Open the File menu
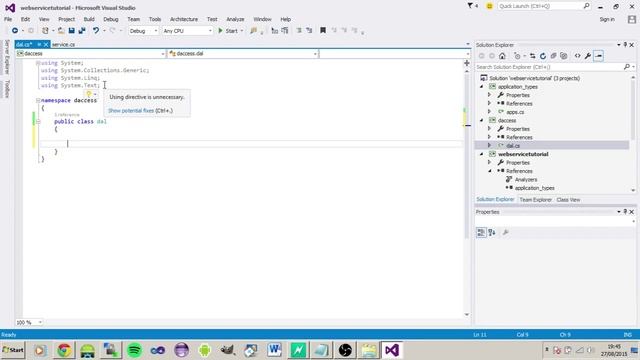 coord(8,19)
